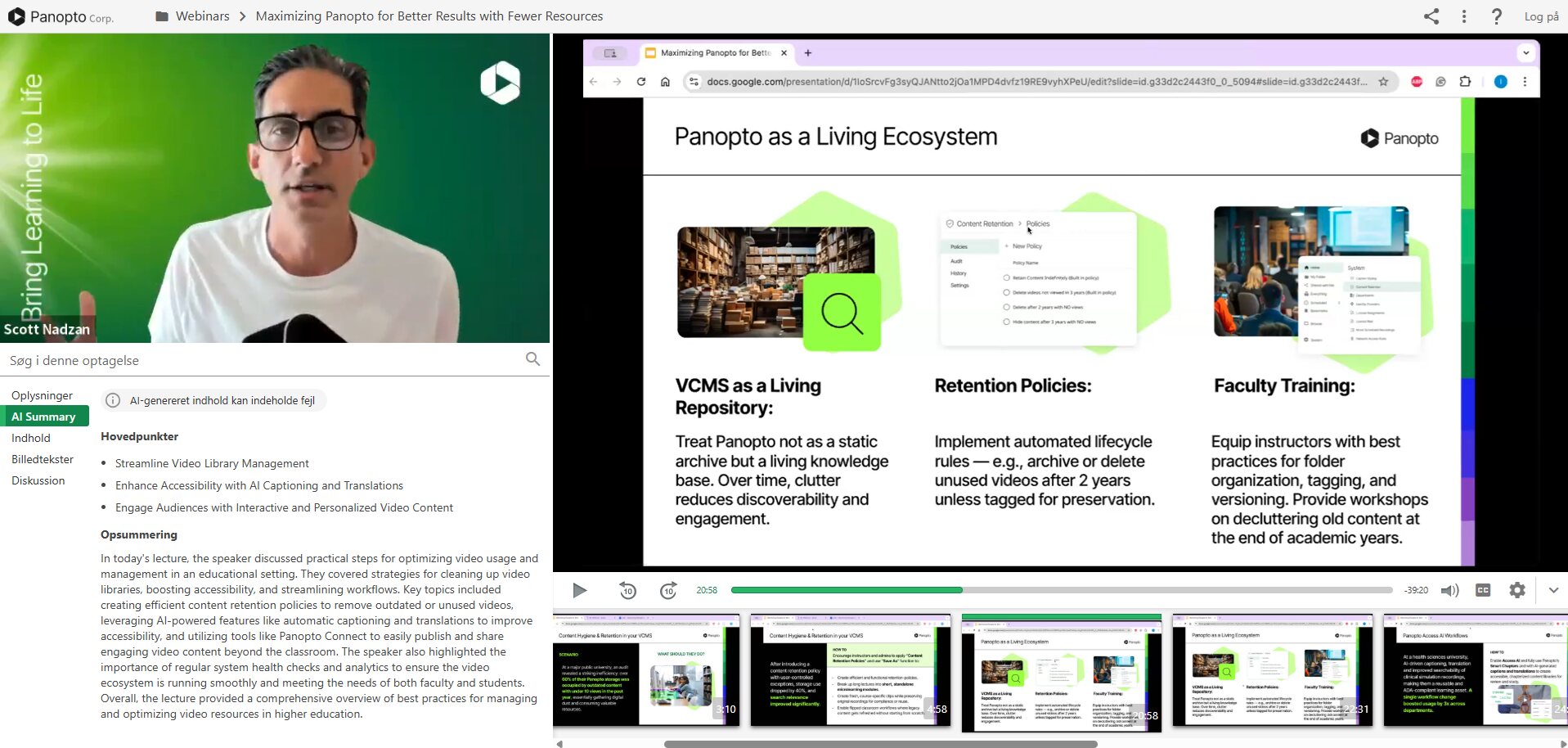Toggle closed captions with the CC button
Screen dimensions: 1568x748
coord(1483,590)
